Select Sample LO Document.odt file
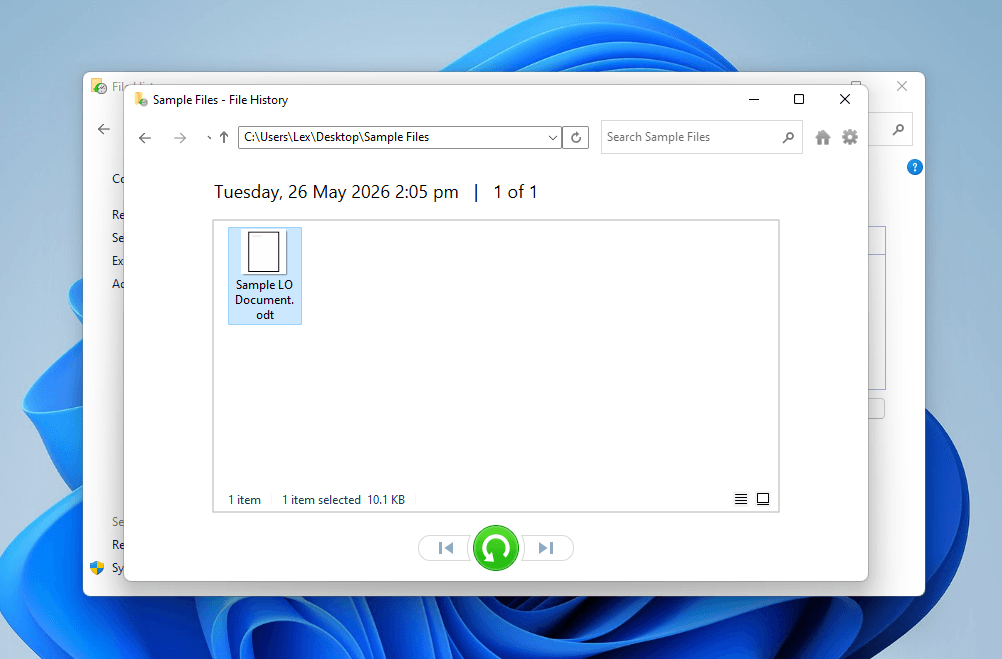This screenshot has width=1002, height=659. point(265,275)
